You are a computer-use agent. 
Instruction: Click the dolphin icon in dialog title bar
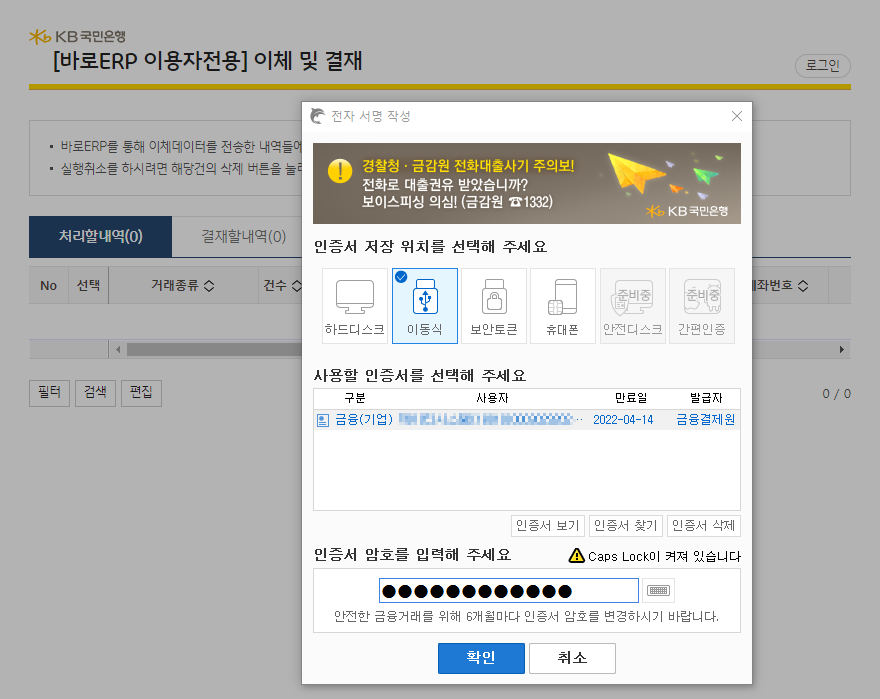318,116
